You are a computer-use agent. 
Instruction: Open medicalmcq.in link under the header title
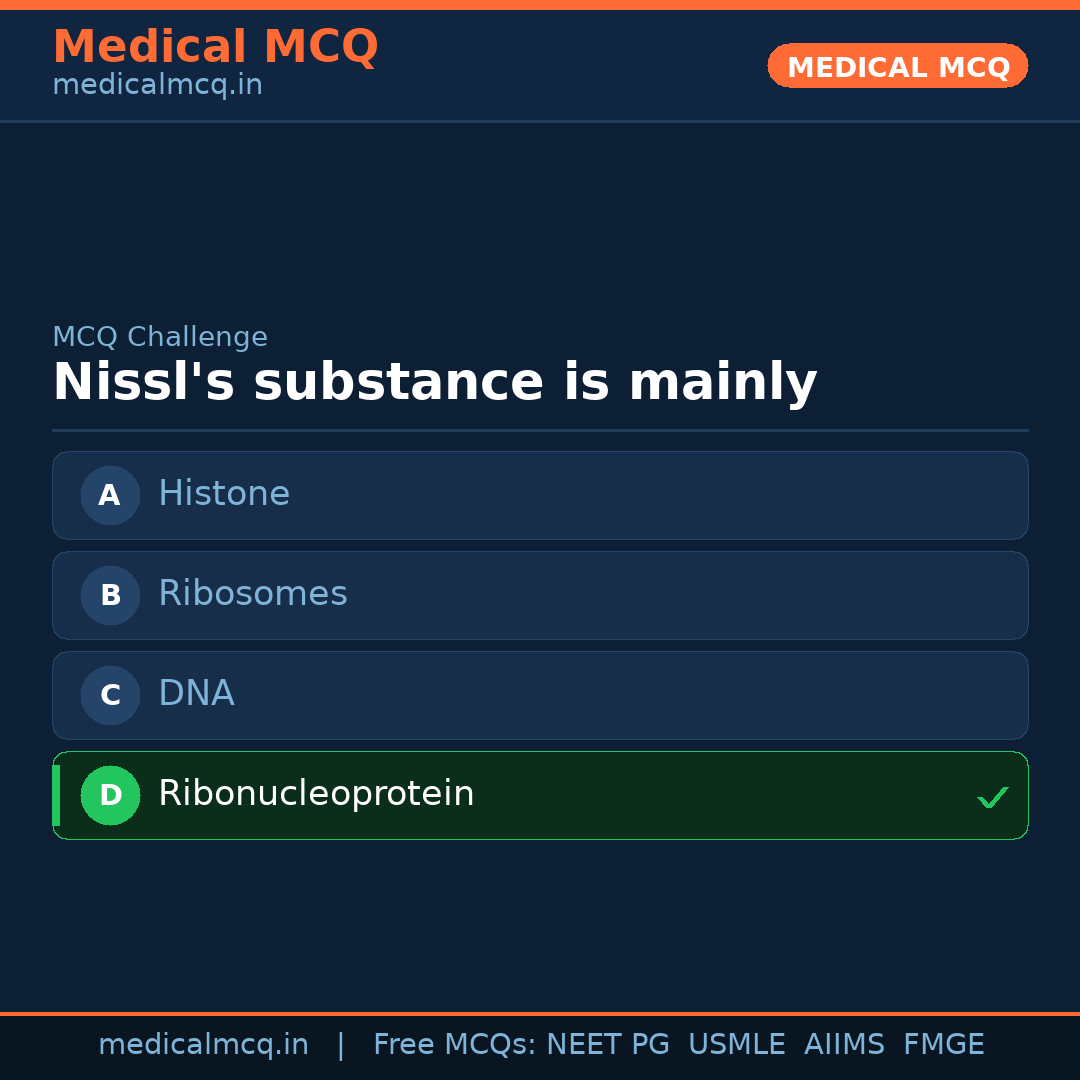[157, 86]
